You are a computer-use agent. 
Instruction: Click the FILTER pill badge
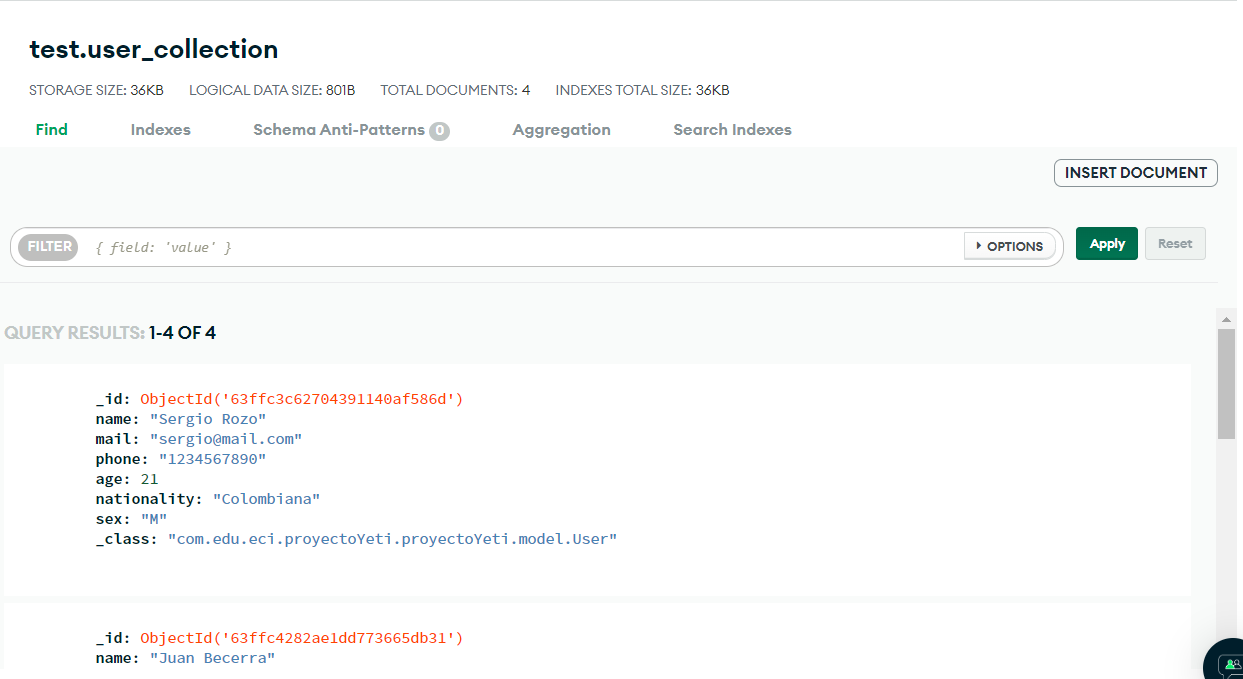click(x=47, y=246)
